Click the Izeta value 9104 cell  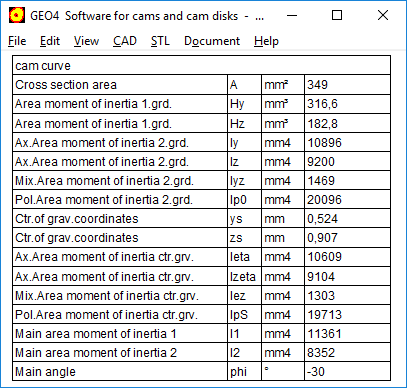point(347,276)
